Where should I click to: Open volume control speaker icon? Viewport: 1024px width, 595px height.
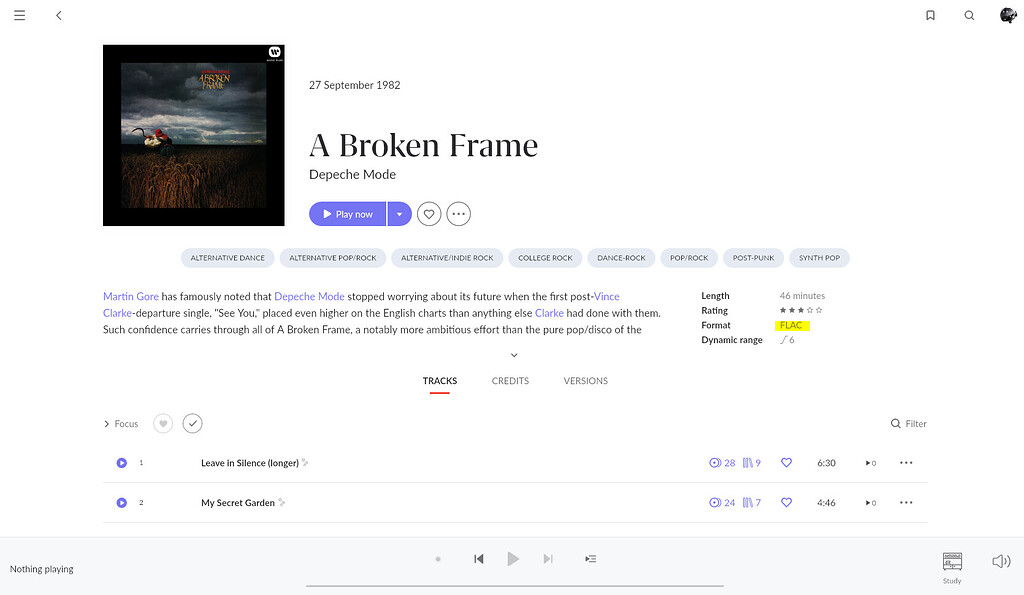[1001, 561]
